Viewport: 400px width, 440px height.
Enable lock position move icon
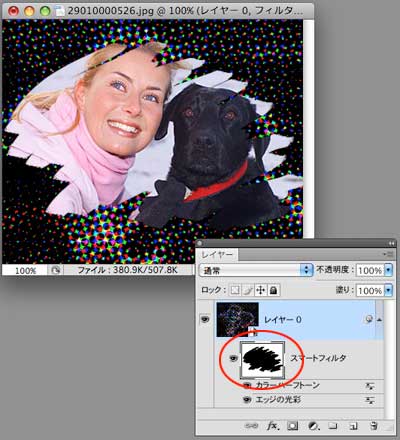(260, 290)
